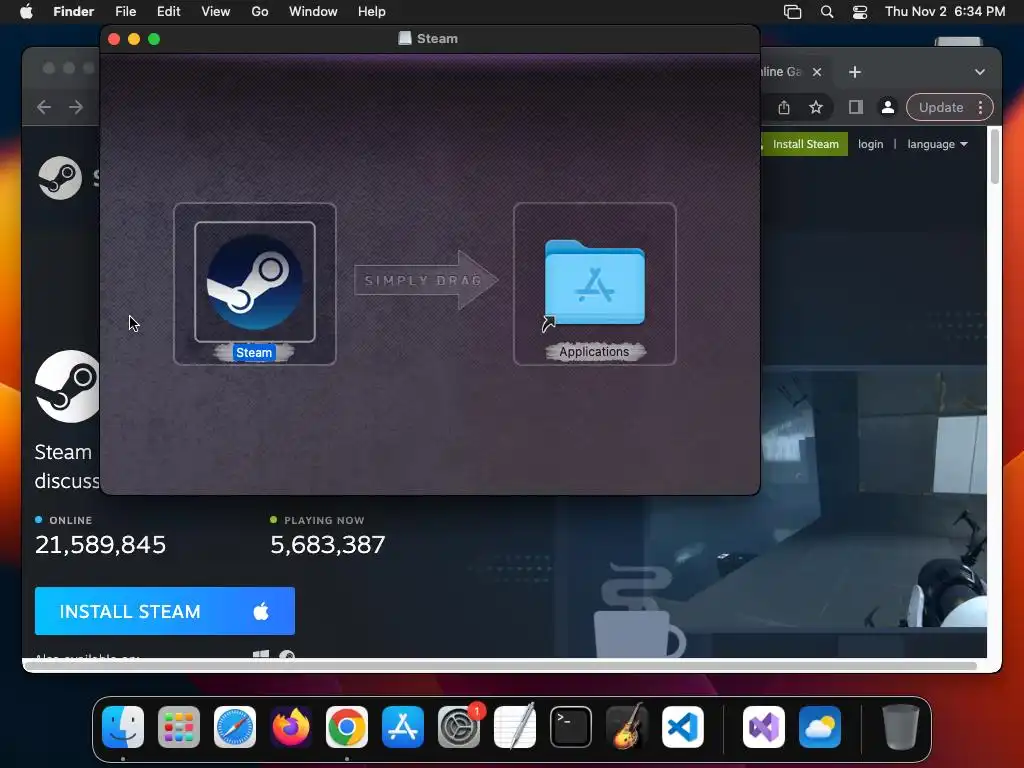
Task: Click the Chrome Update button
Action: 941,108
